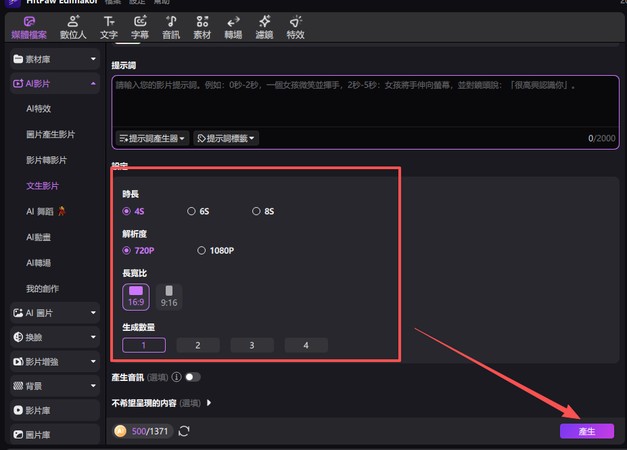Open 我的創作 in the sidebar
Image resolution: width=627 pixels, height=450 pixels.
click(x=42, y=288)
